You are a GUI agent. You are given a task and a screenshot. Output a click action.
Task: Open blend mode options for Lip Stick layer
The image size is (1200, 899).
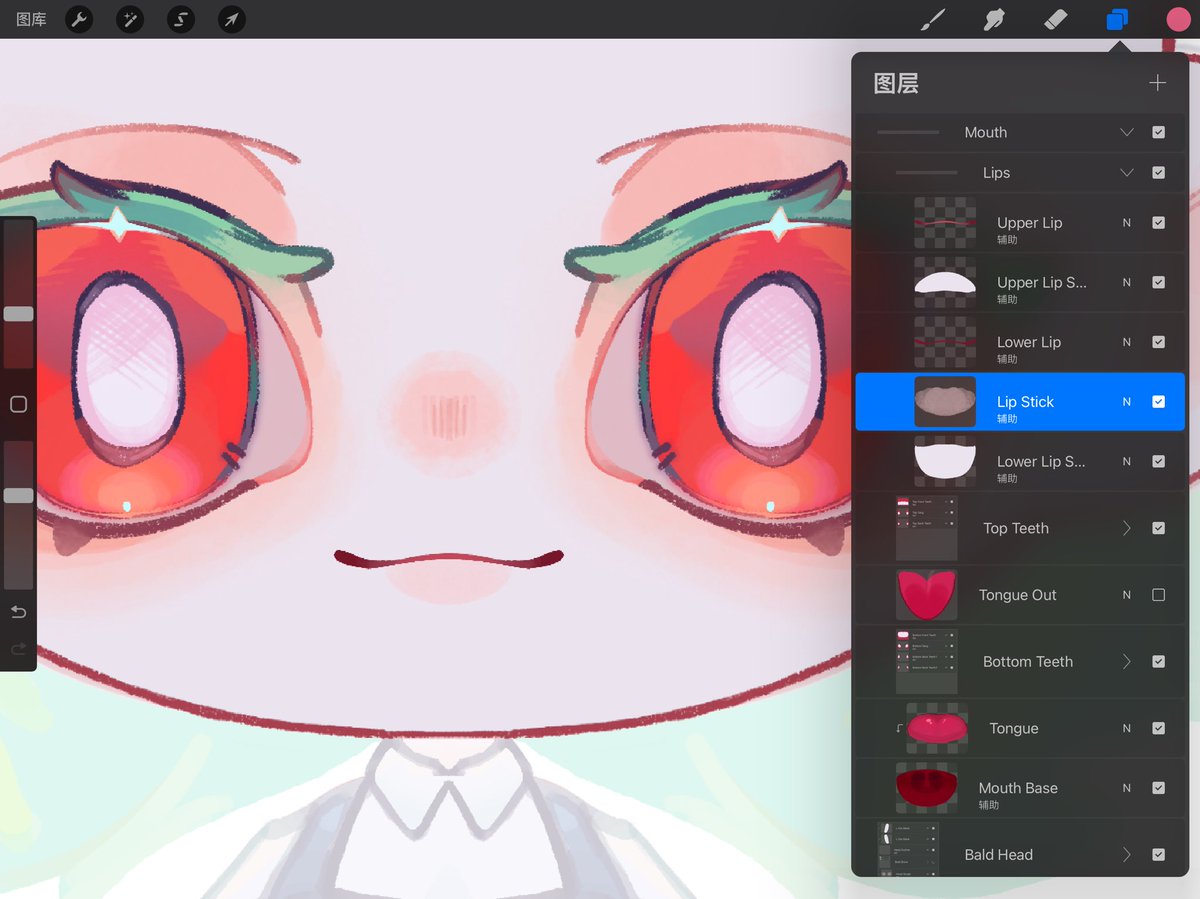point(1126,401)
